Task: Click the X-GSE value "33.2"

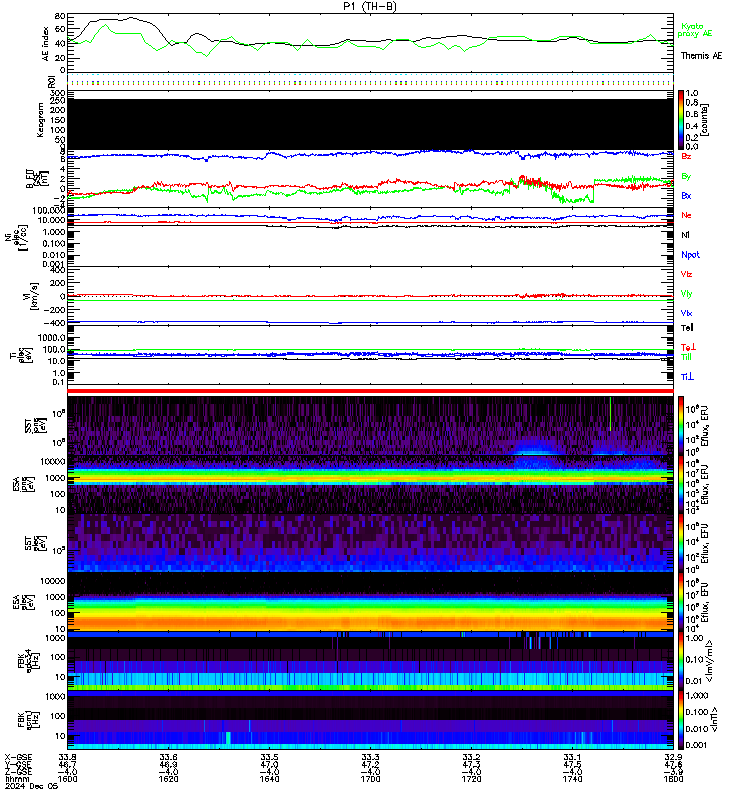Action: coord(471,757)
